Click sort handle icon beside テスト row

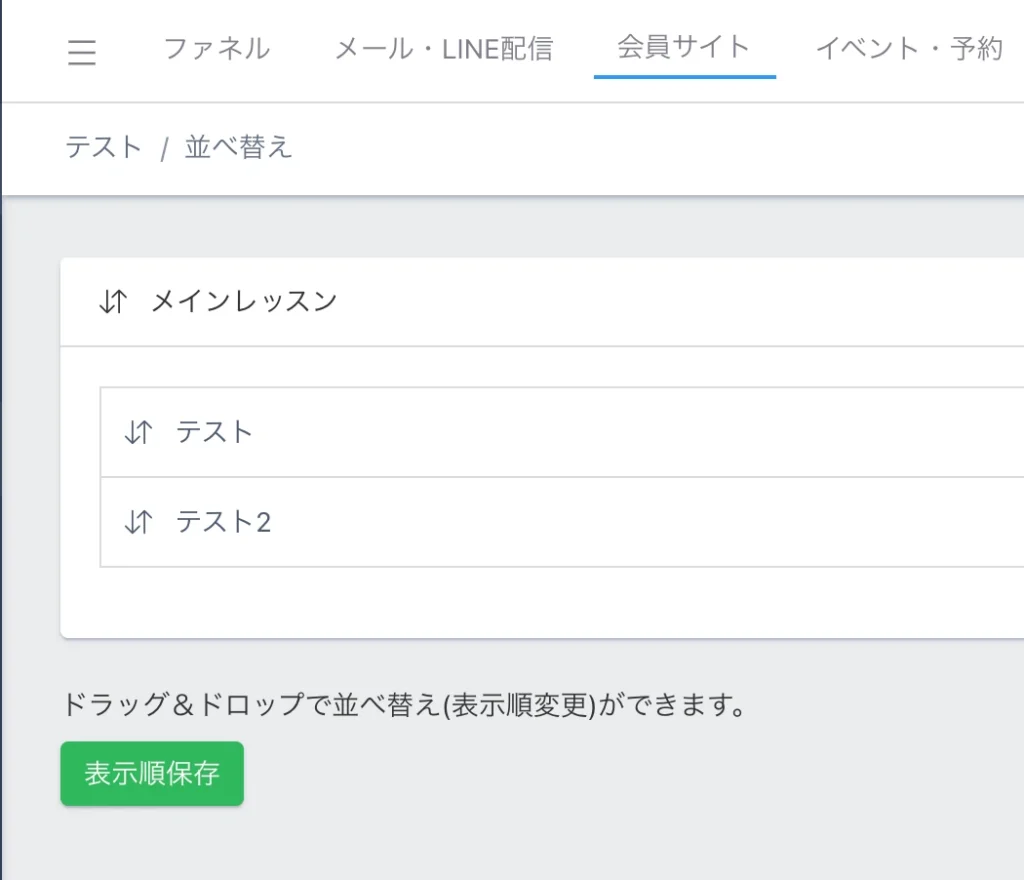point(138,432)
